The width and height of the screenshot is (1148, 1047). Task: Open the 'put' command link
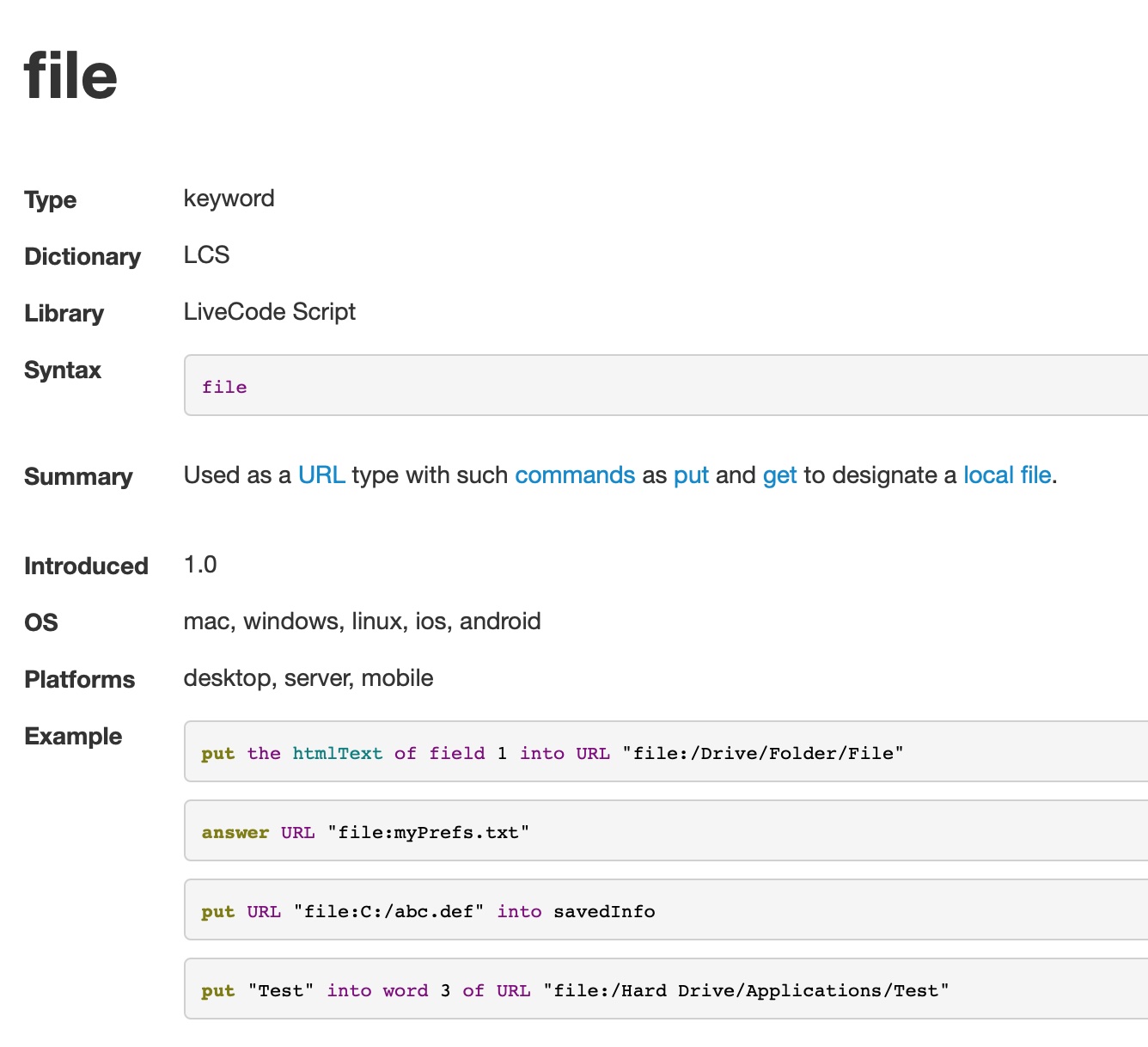[x=691, y=475]
